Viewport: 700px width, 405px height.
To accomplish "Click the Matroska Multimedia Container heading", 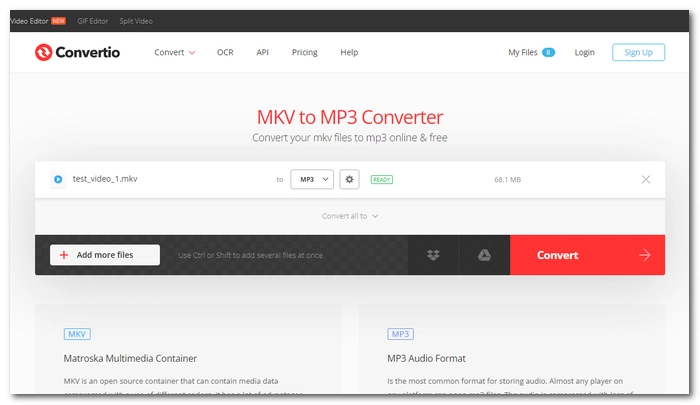I will pos(130,358).
